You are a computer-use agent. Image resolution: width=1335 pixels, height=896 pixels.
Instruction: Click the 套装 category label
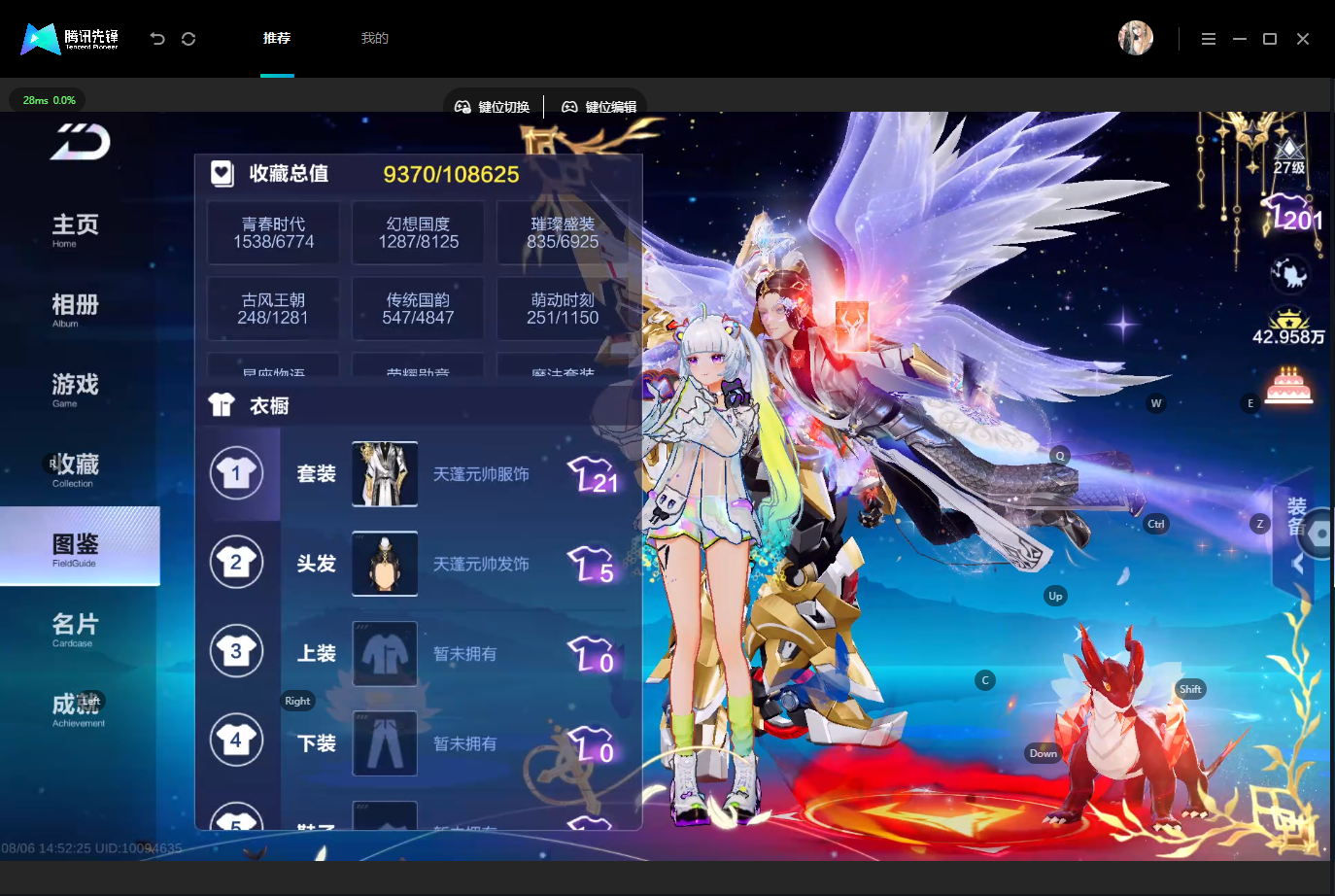(317, 474)
